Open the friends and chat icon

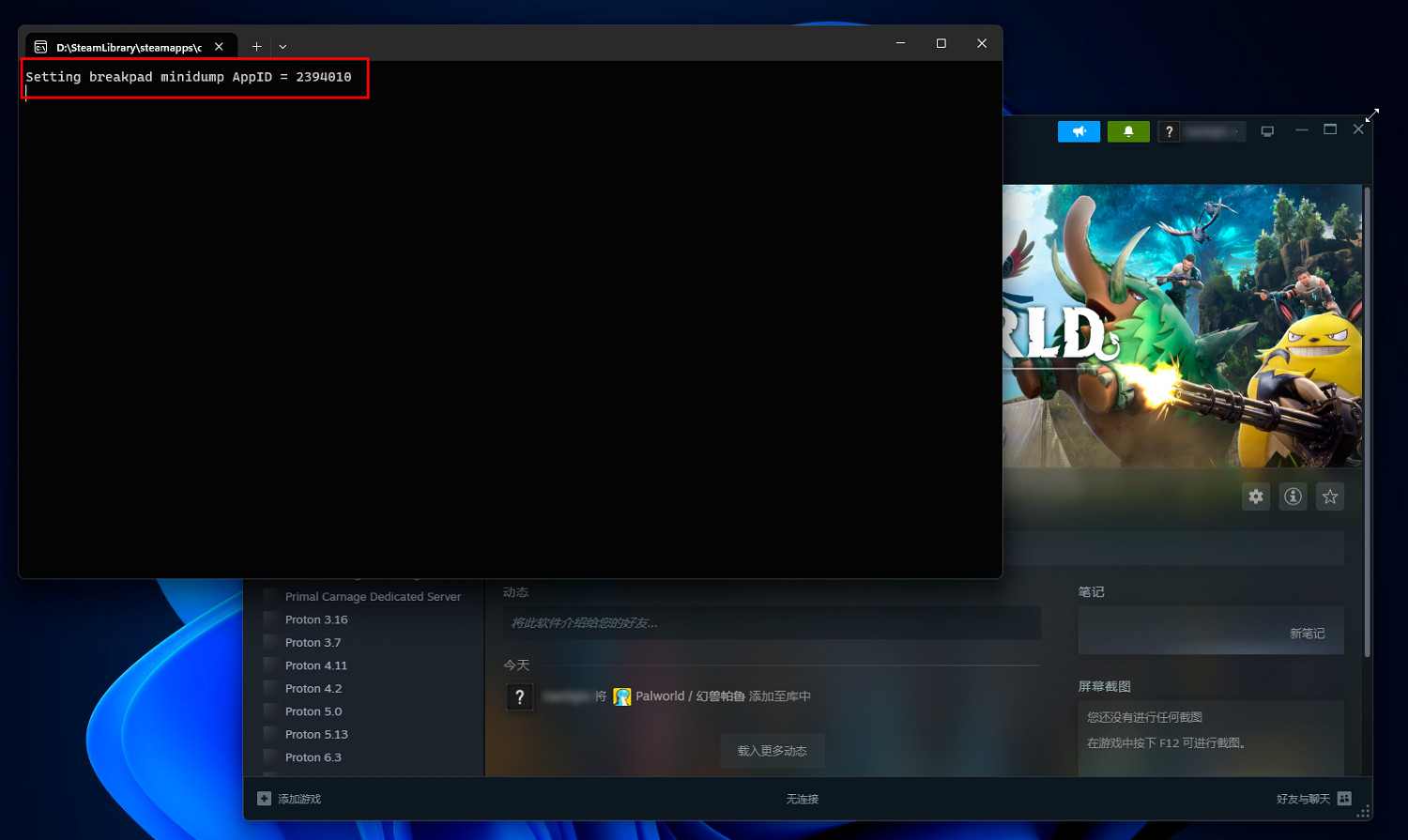(x=1344, y=799)
